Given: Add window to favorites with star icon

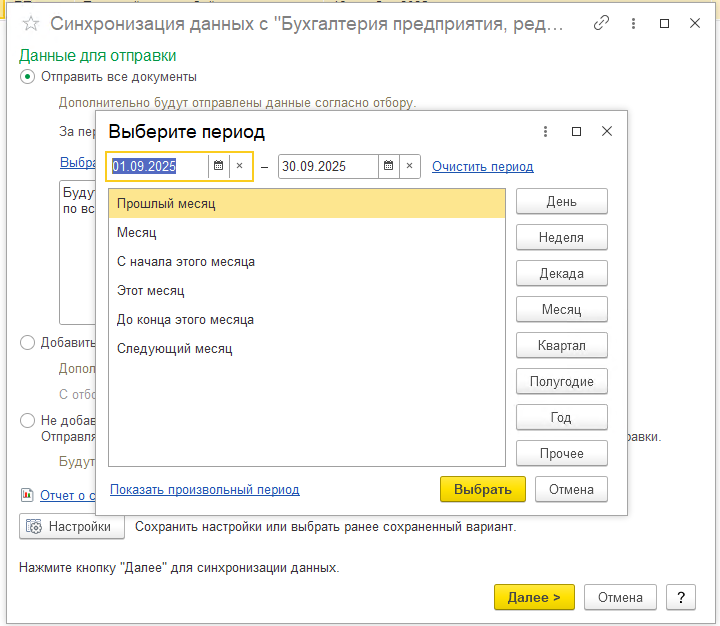Looking at the screenshot, I should tap(31, 23).
